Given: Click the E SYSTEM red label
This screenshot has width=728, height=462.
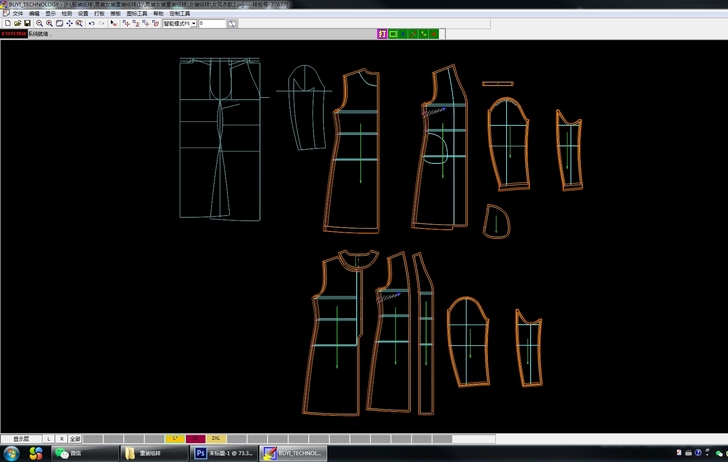Looking at the screenshot, I should click(x=14, y=34).
